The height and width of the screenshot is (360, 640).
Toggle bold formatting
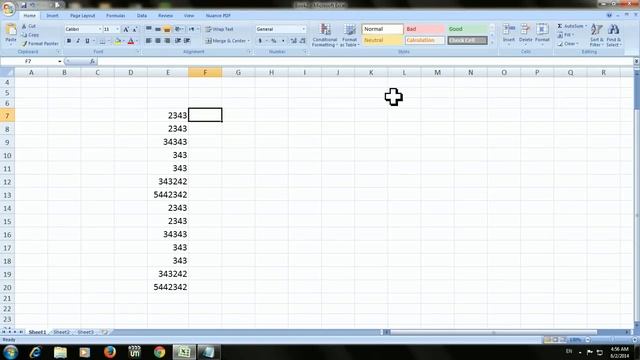coord(69,41)
